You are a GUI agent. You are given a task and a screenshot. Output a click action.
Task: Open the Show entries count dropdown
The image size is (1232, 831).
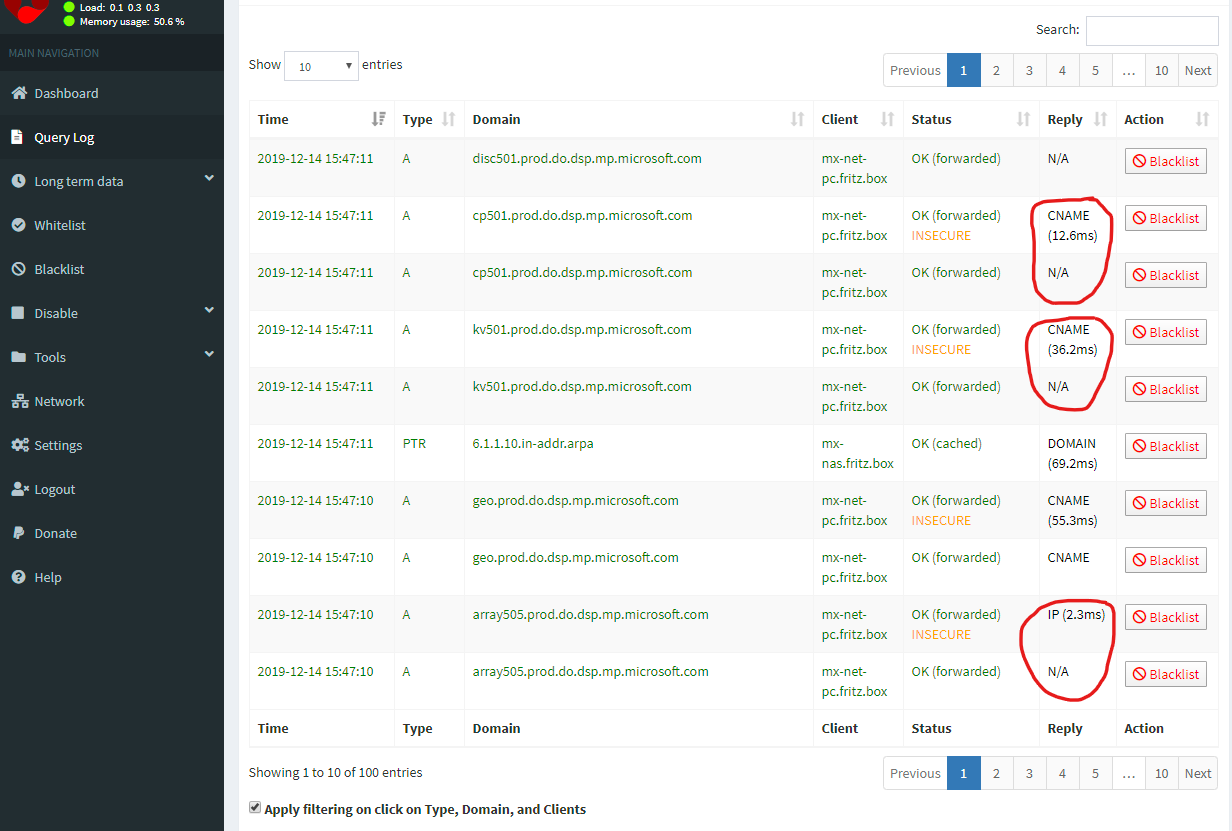pos(321,66)
